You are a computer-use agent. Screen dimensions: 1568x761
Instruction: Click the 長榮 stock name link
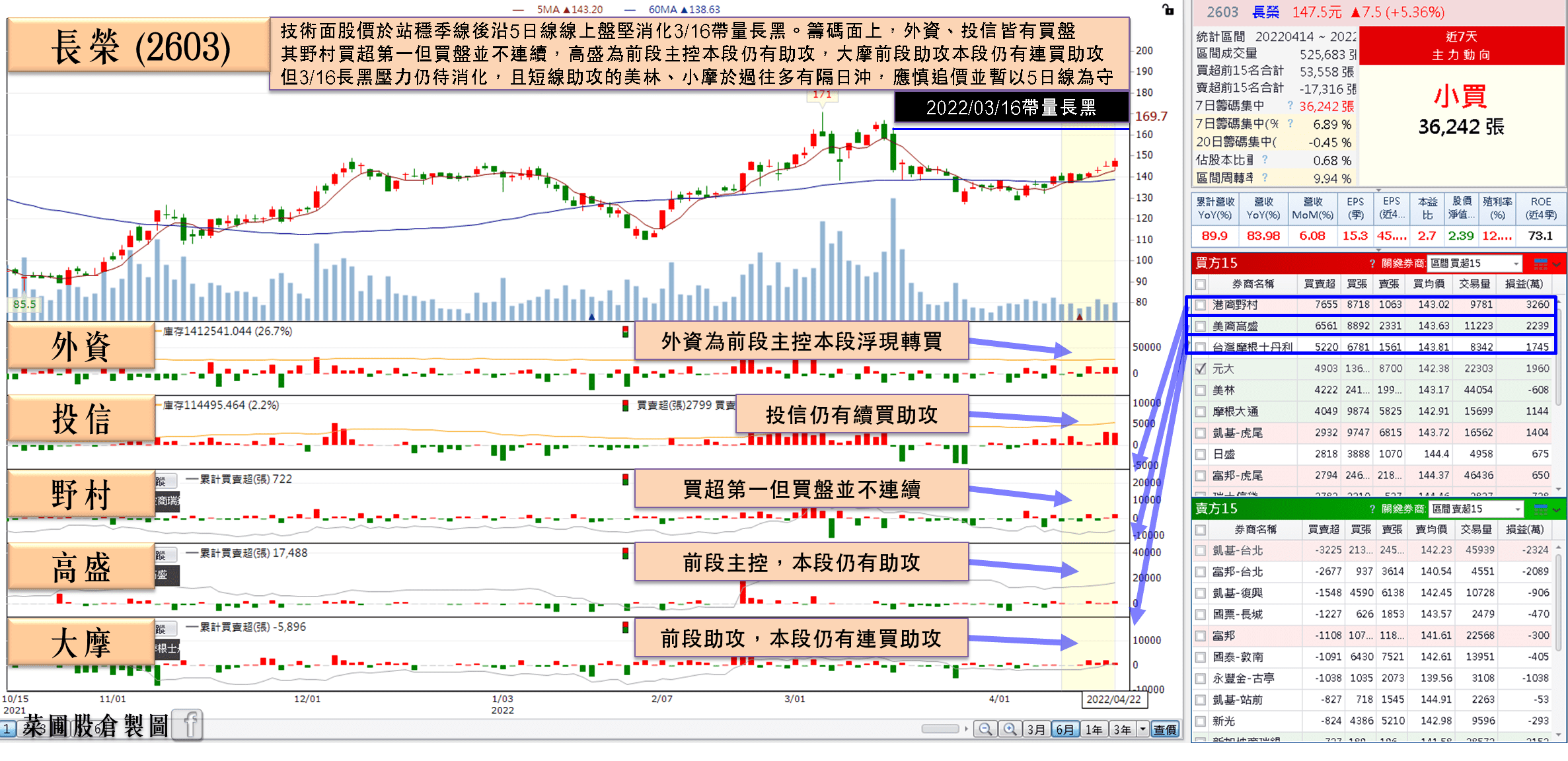(1266, 12)
